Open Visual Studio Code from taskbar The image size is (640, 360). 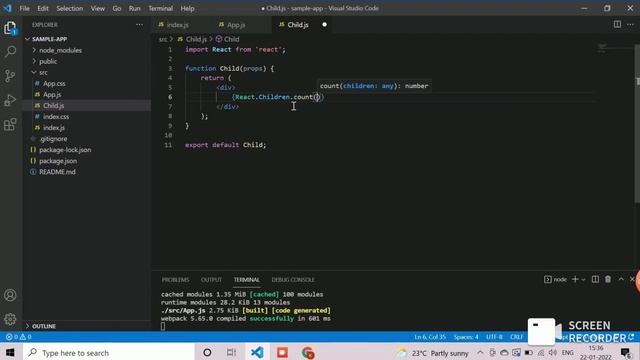(x=257, y=352)
